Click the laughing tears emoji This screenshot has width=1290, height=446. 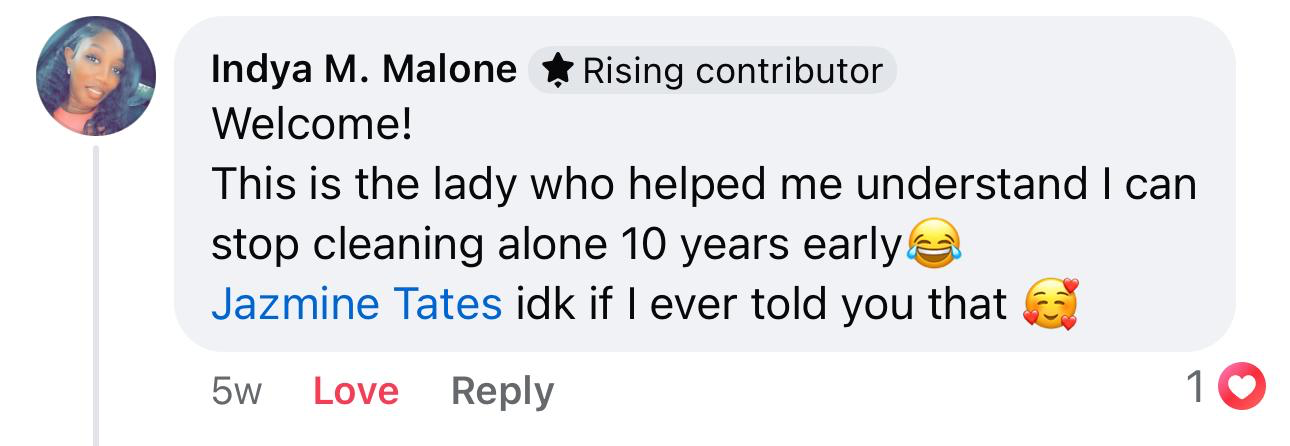click(x=934, y=243)
